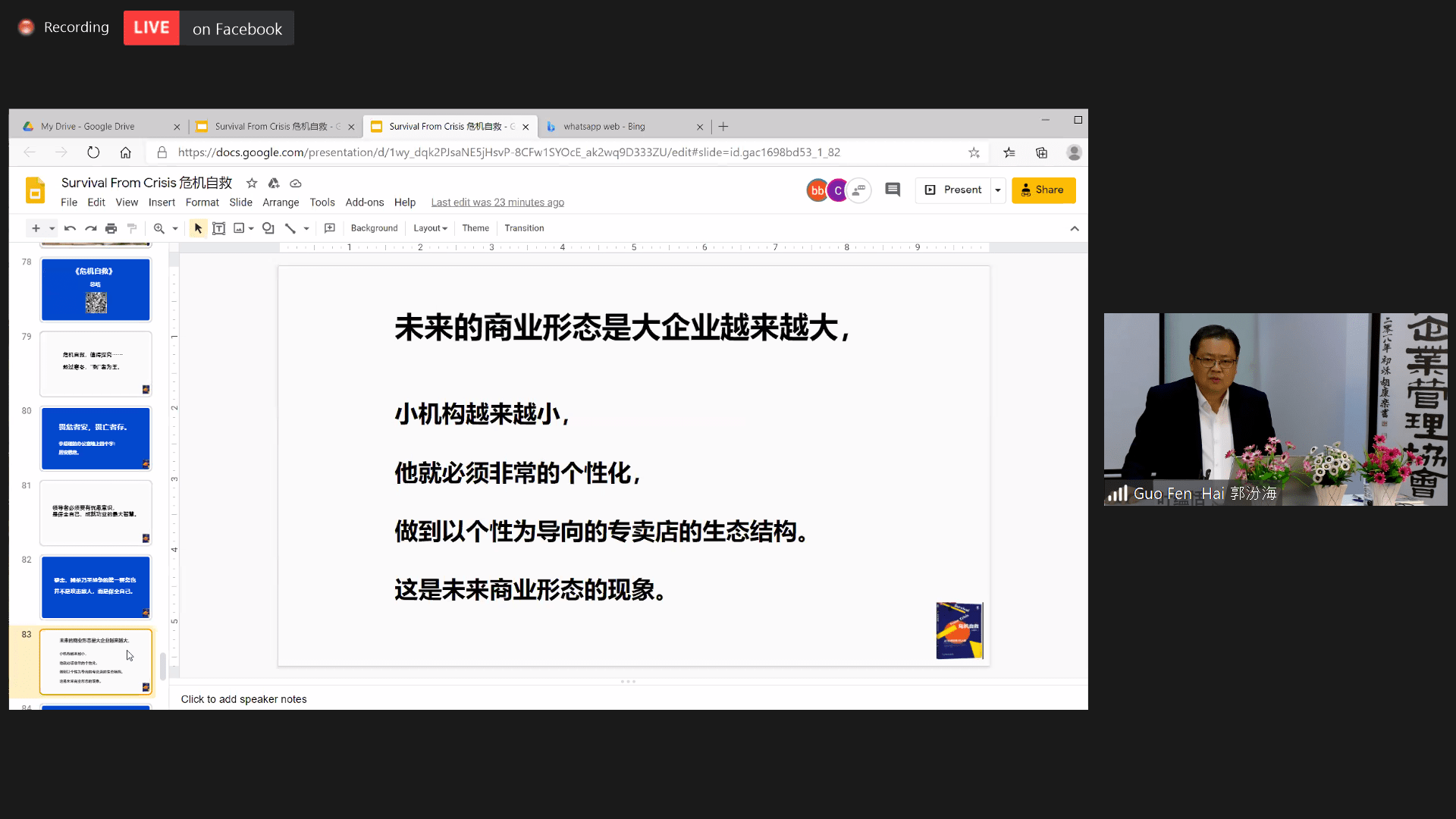Screen dimensions: 1456x819
Task: Open the Arrange menu
Action: (281, 202)
